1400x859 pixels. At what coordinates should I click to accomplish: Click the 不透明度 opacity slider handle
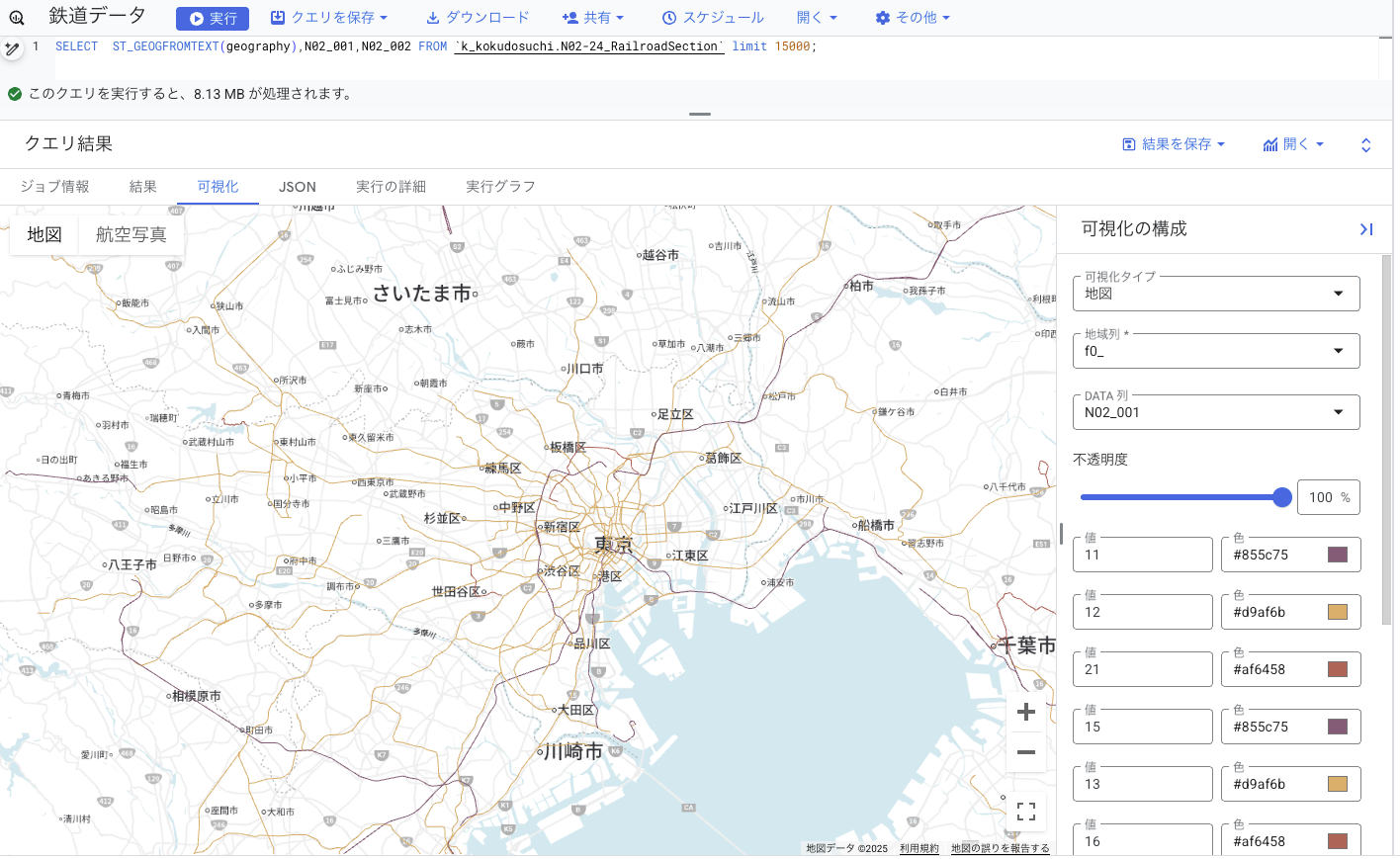(1282, 497)
